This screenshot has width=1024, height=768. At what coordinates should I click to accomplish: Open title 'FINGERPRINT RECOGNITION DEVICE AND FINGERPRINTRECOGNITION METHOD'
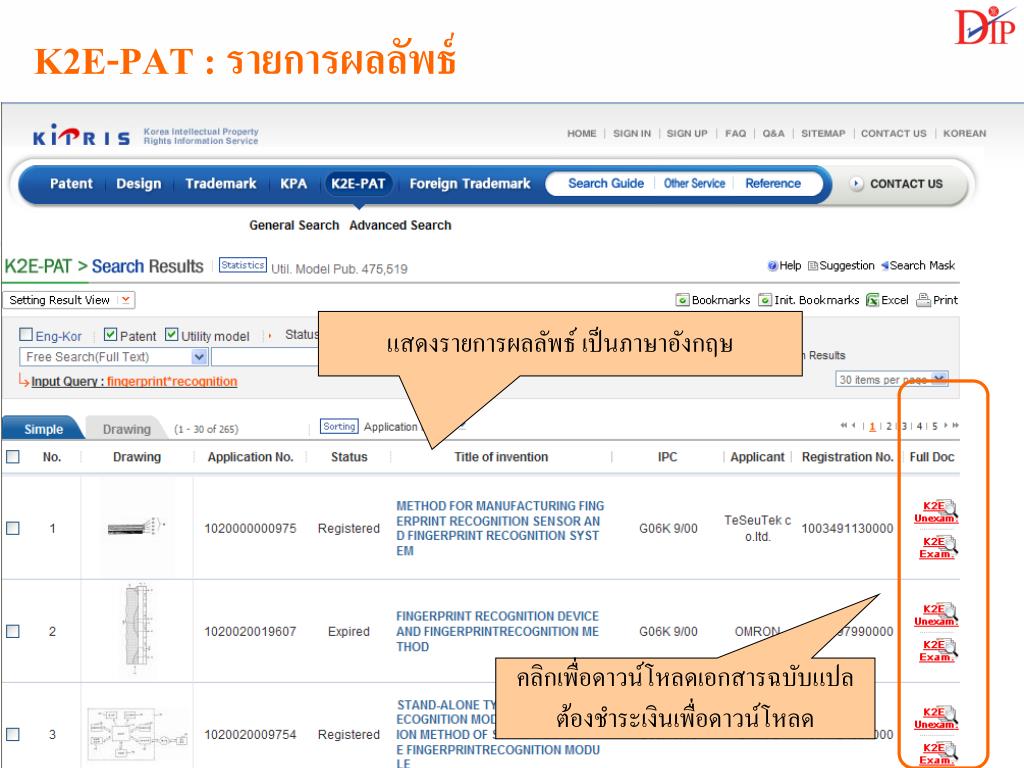tap(497, 631)
